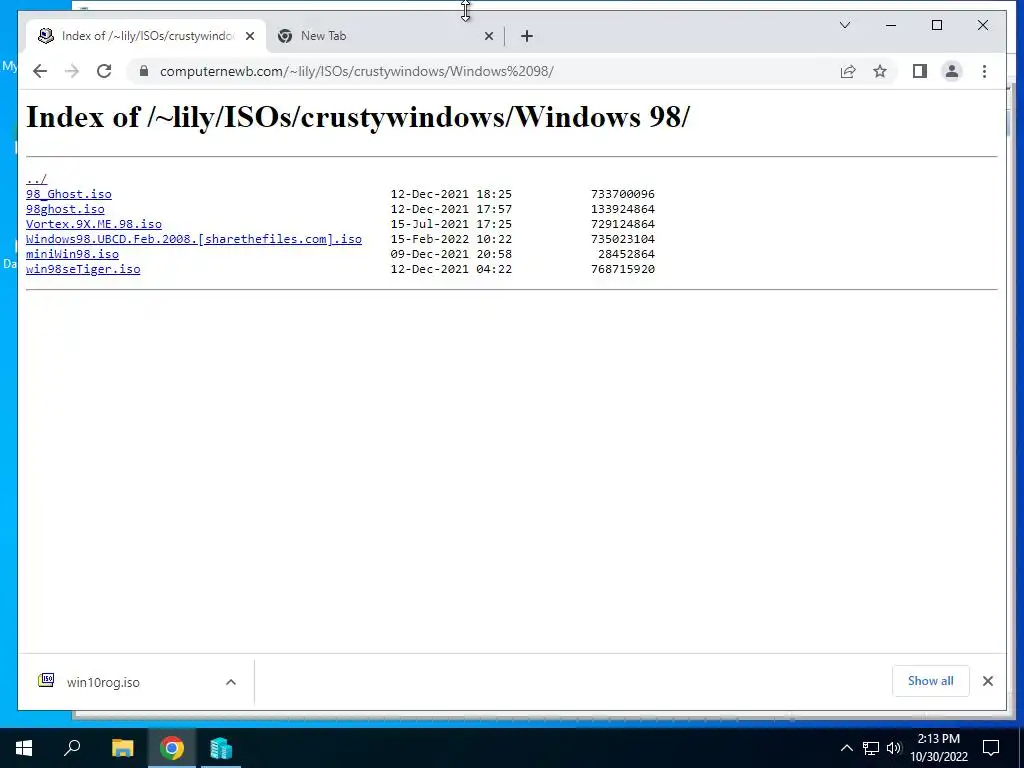Download 98ghost.iso

coord(65,209)
